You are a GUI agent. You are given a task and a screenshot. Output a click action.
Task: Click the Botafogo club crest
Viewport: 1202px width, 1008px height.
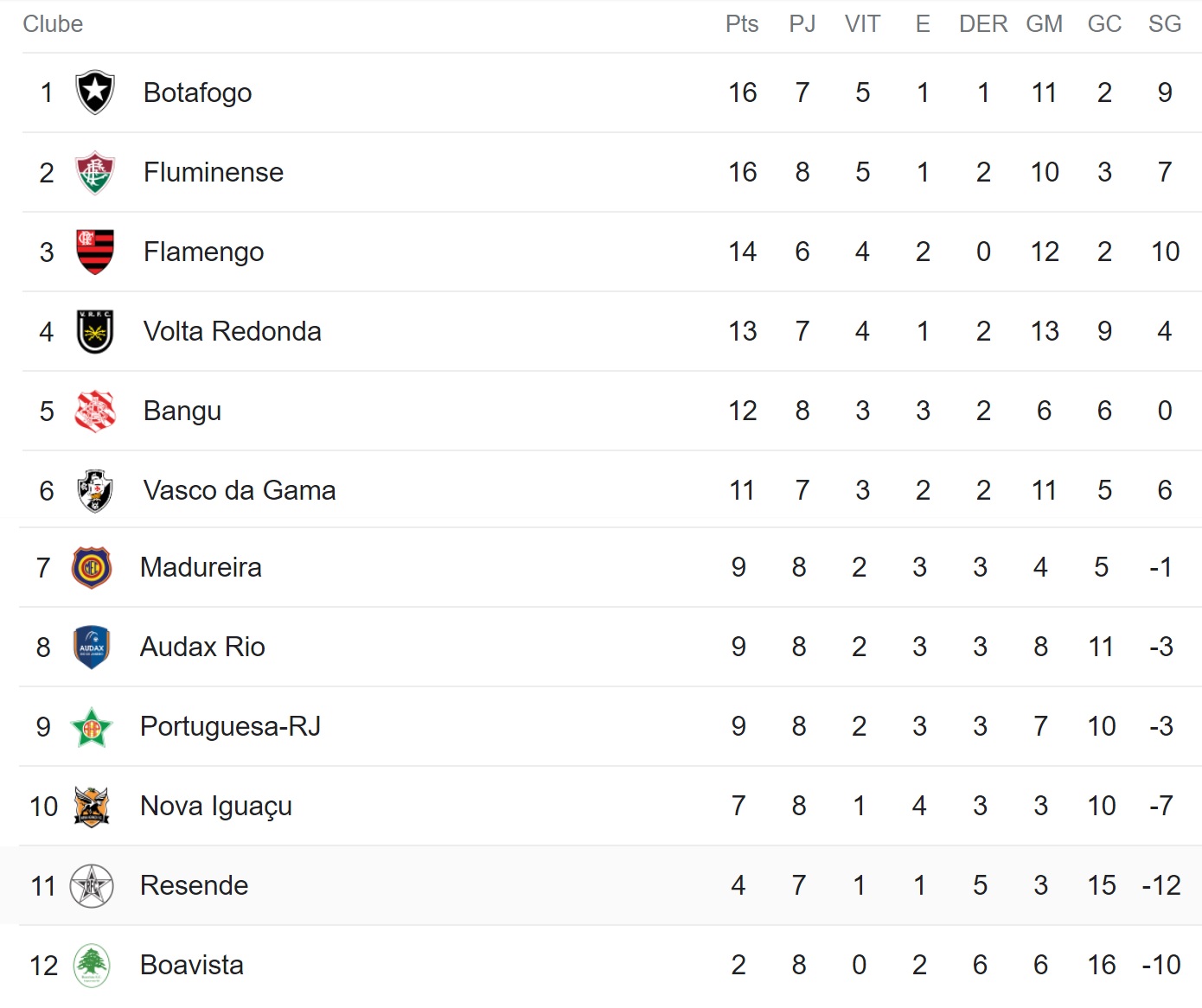(95, 93)
